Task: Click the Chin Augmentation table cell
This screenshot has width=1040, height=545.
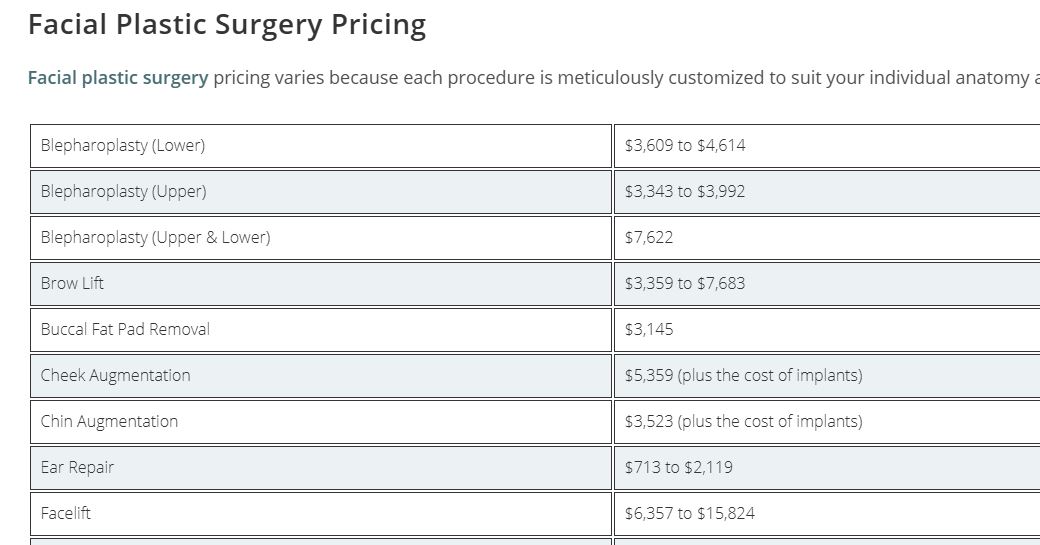Action: (x=321, y=422)
